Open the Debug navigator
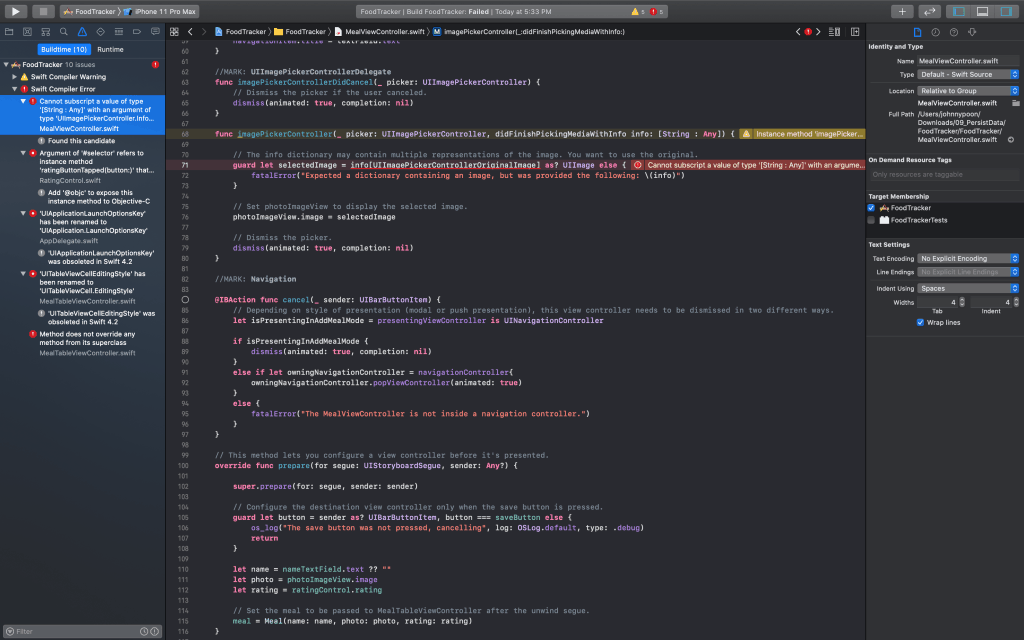The image size is (1024, 640). pyautogui.click(x=119, y=31)
